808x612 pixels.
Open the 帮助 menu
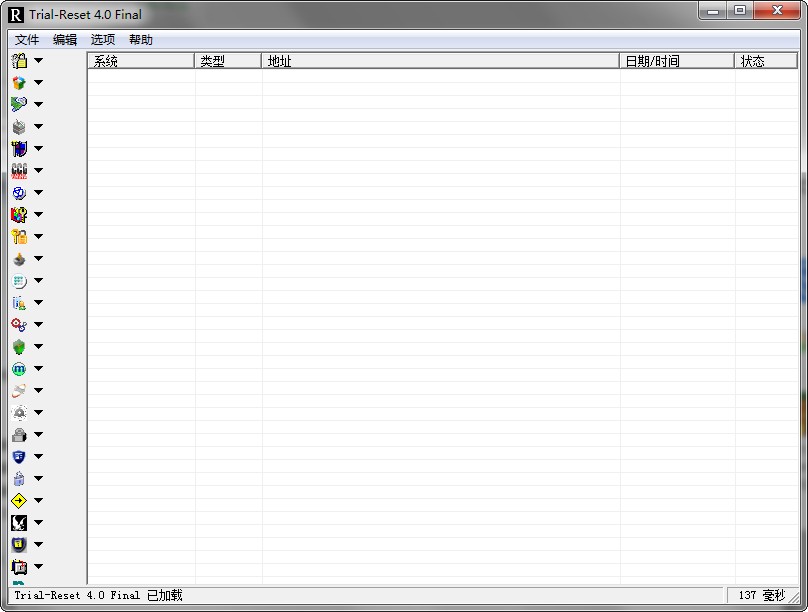[x=141, y=40]
